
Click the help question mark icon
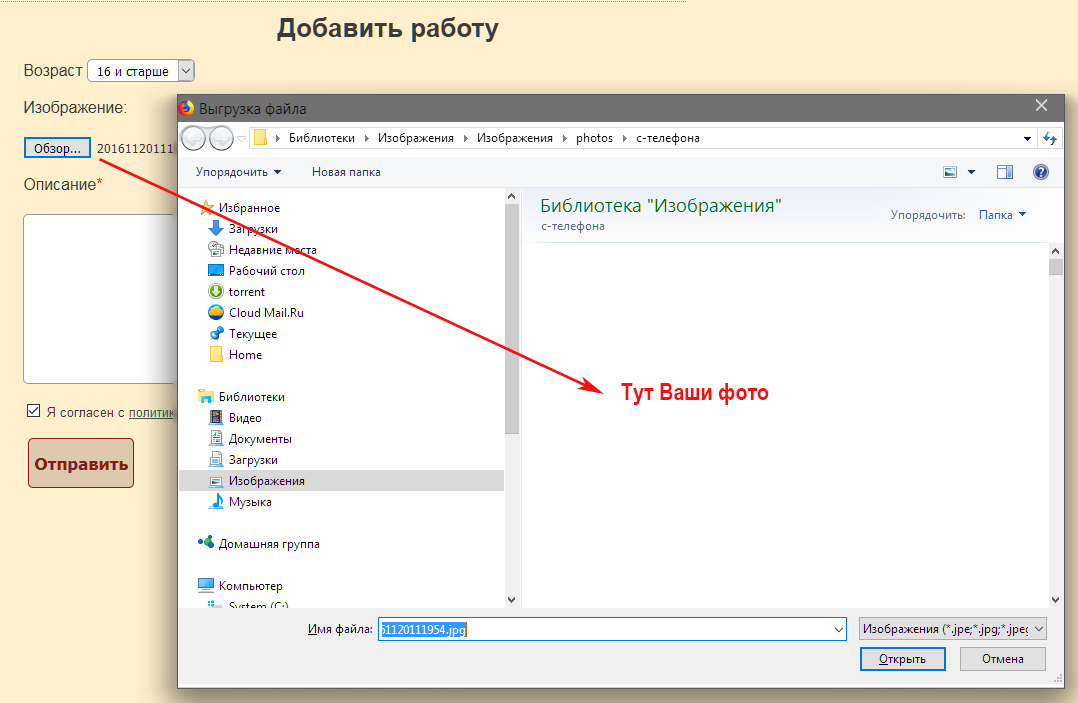(1041, 172)
